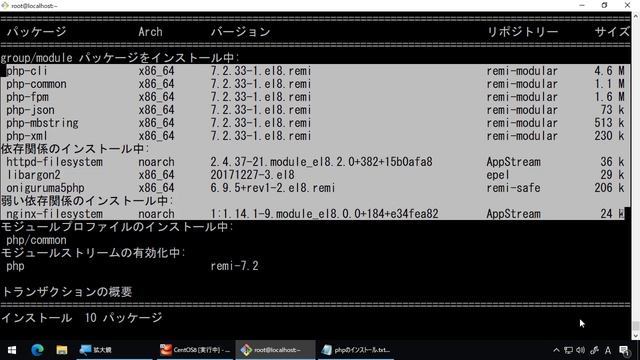Click the php-common package name

(36, 84)
